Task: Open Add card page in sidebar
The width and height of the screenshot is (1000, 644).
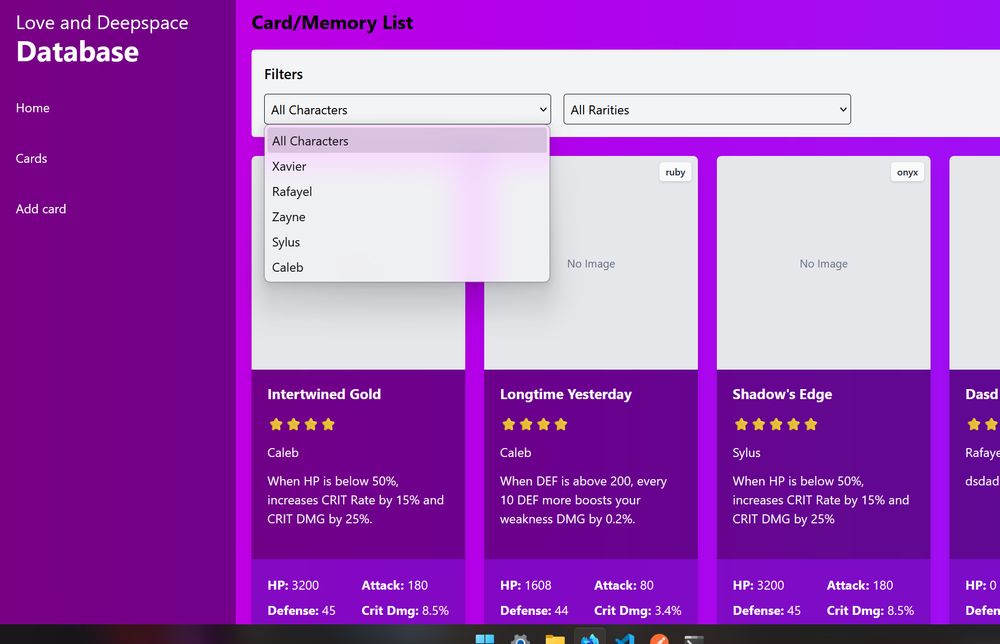Action: point(41,209)
